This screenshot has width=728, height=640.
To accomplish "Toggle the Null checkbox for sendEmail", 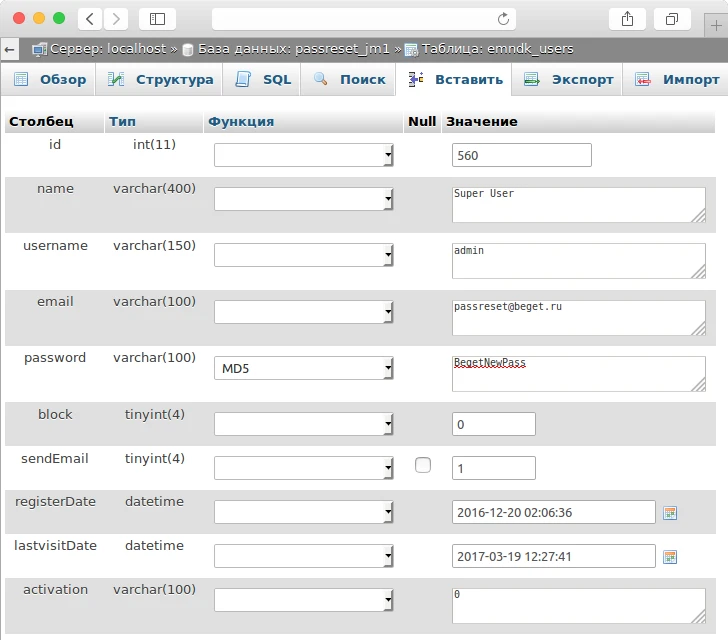I will pos(423,465).
